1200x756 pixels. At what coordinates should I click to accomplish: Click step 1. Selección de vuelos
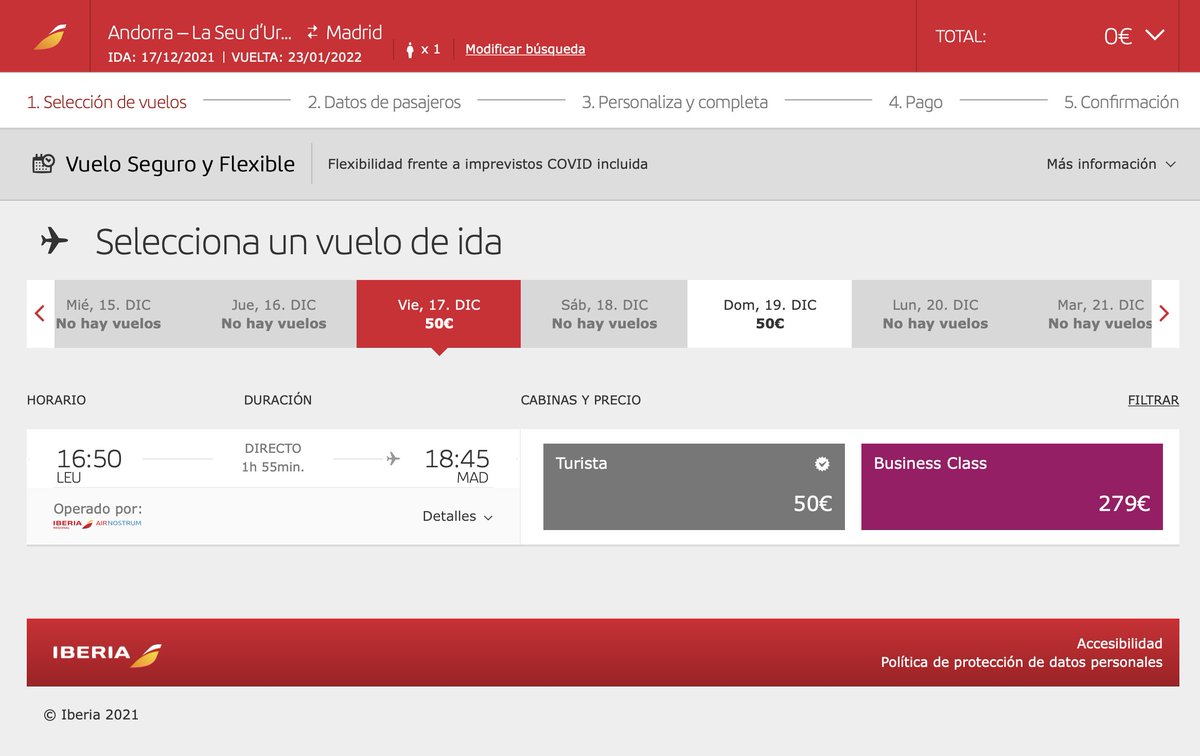[x=107, y=102]
